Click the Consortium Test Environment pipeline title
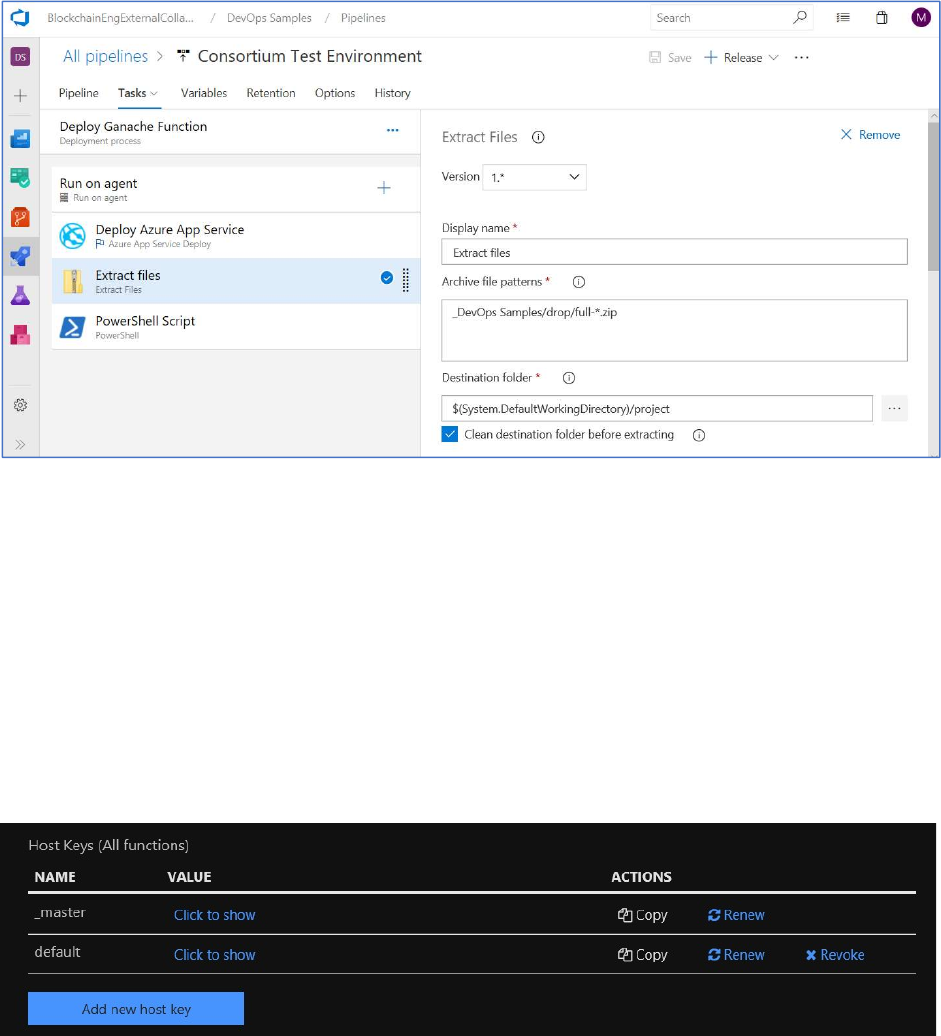The height and width of the screenshot is (1036, 941). coord(310,57)
